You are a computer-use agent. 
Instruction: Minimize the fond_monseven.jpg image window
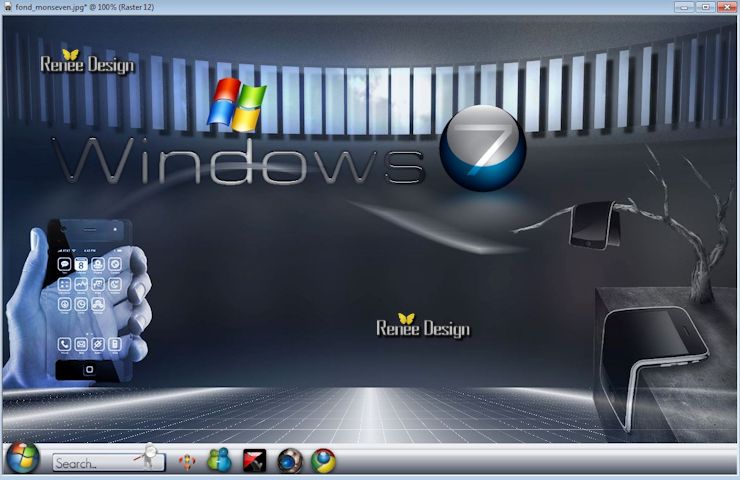[684, 7]
